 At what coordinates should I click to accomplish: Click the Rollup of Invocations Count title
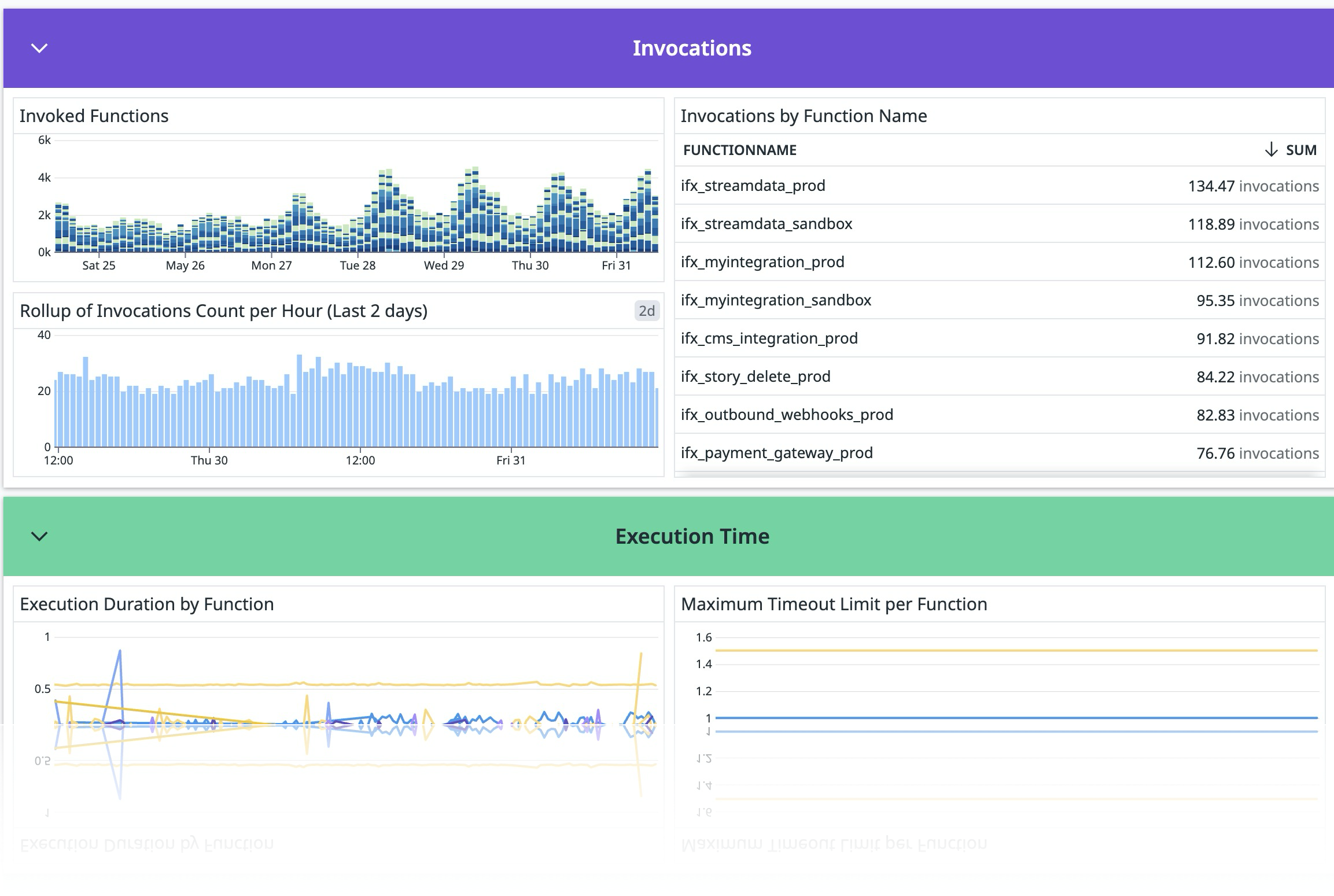tap(224, 311)
